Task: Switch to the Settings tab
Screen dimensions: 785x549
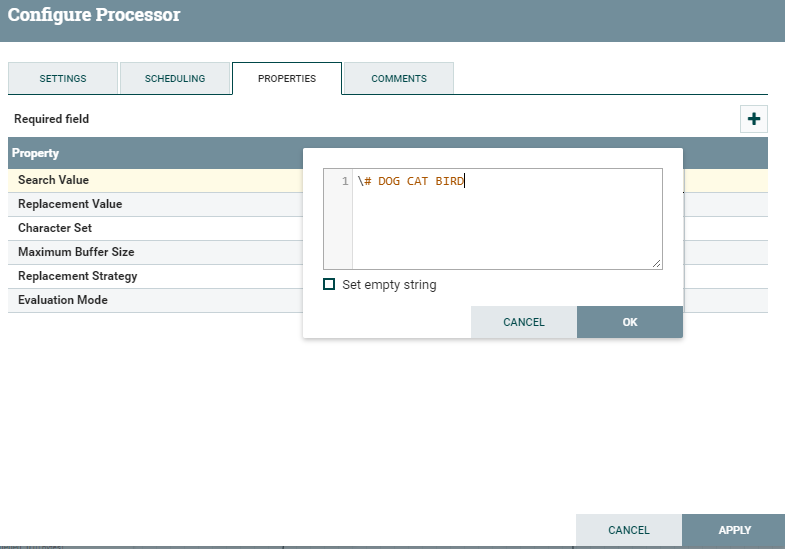Action: [x=63, y=79]
